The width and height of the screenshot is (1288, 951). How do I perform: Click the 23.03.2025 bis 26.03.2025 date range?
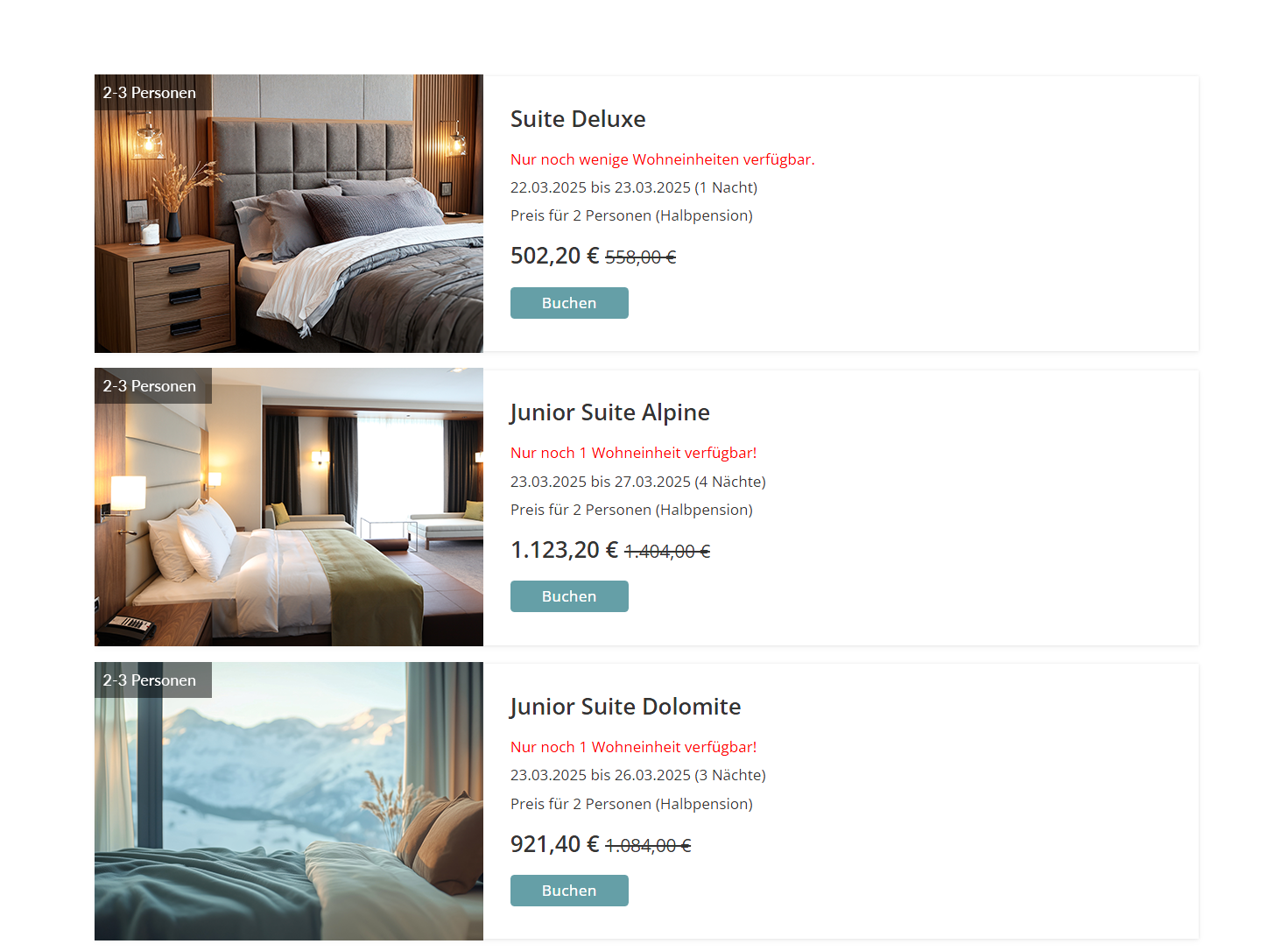click(601, 775)
